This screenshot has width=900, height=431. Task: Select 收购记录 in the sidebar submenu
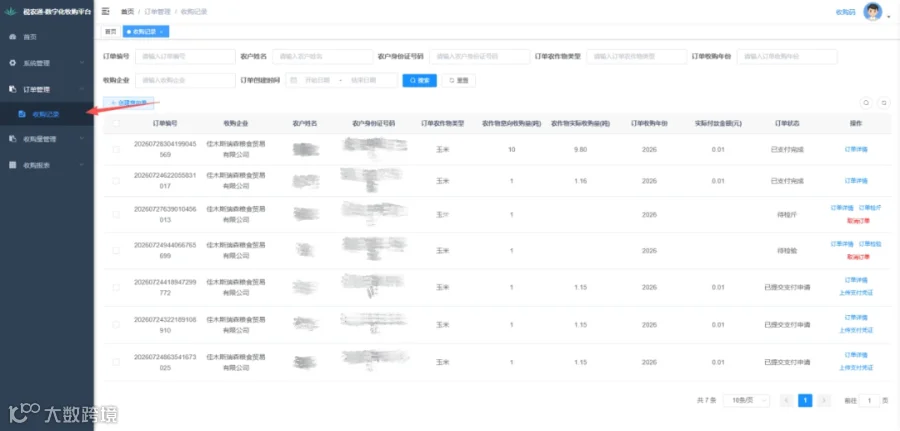click(46, 114)
